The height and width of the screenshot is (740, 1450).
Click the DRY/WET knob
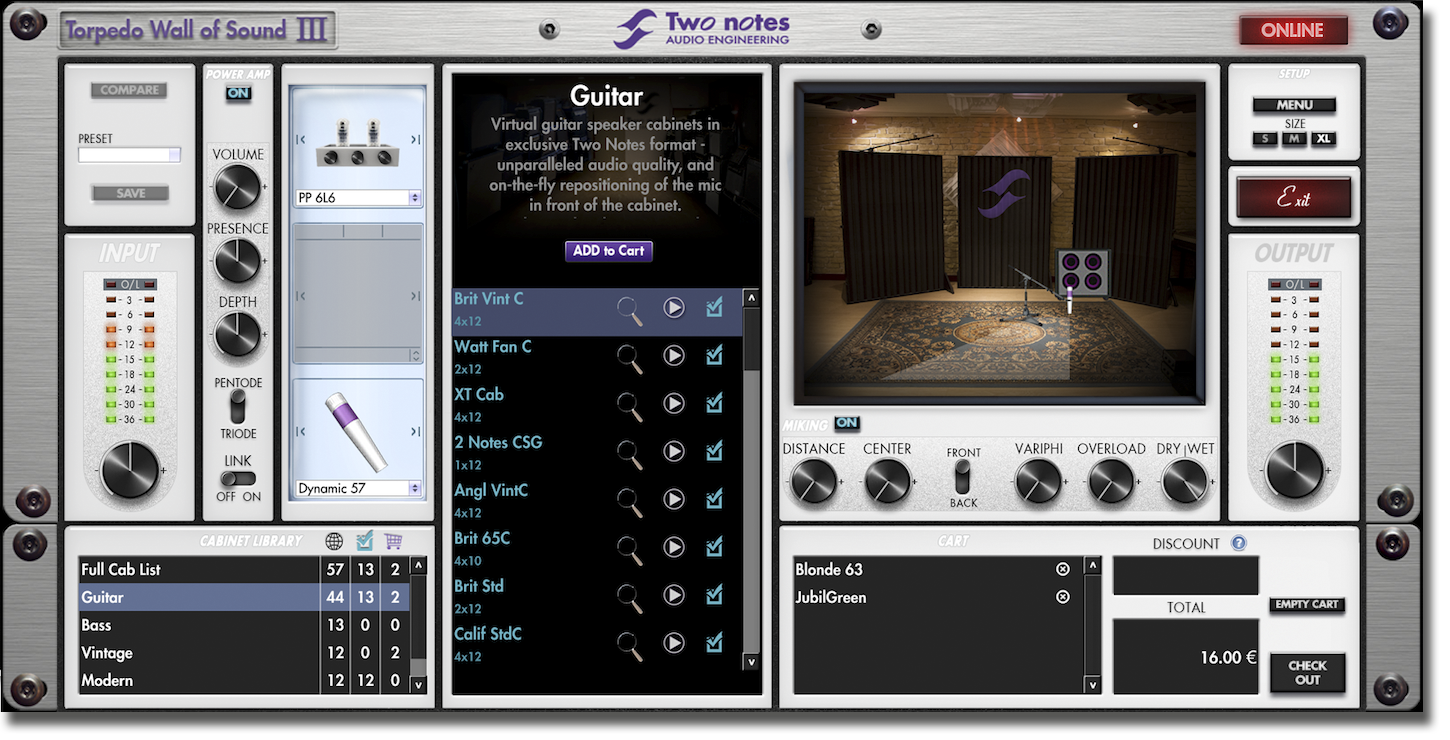pyautogui.click(x=1185, y=482)
